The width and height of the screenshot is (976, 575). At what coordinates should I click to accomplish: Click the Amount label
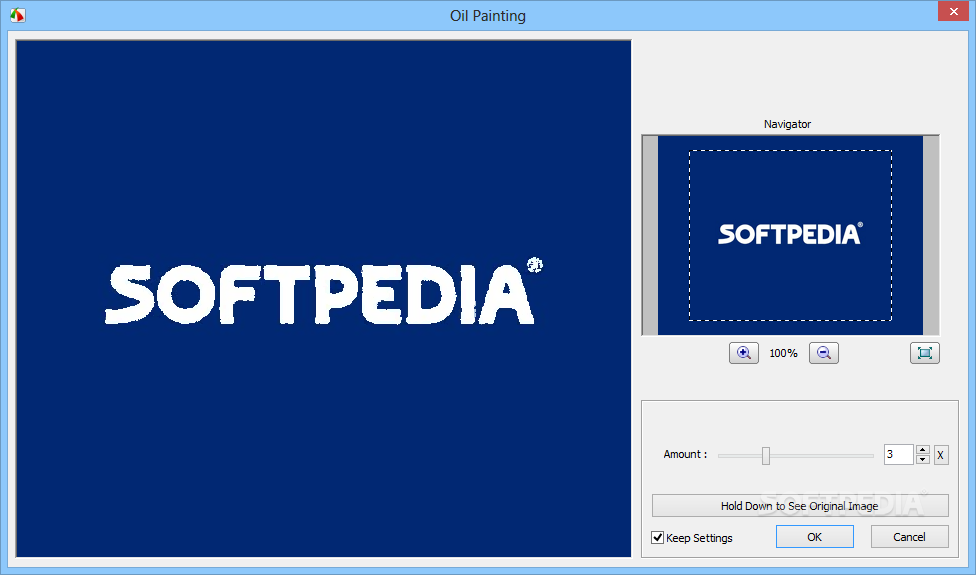click(x=685, y=454)
